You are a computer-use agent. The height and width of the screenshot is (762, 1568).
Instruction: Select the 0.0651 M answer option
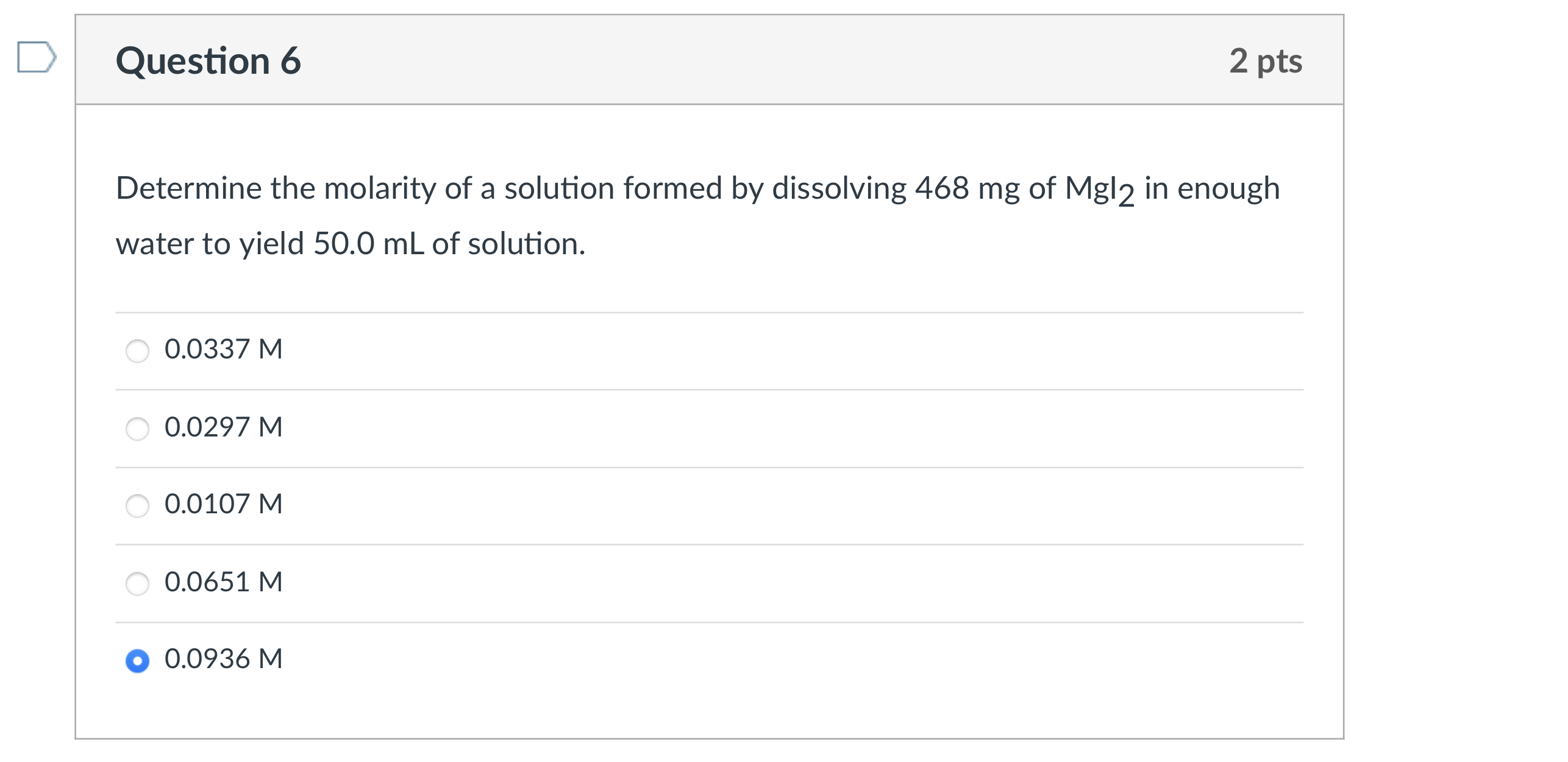[x=138, y=583]
